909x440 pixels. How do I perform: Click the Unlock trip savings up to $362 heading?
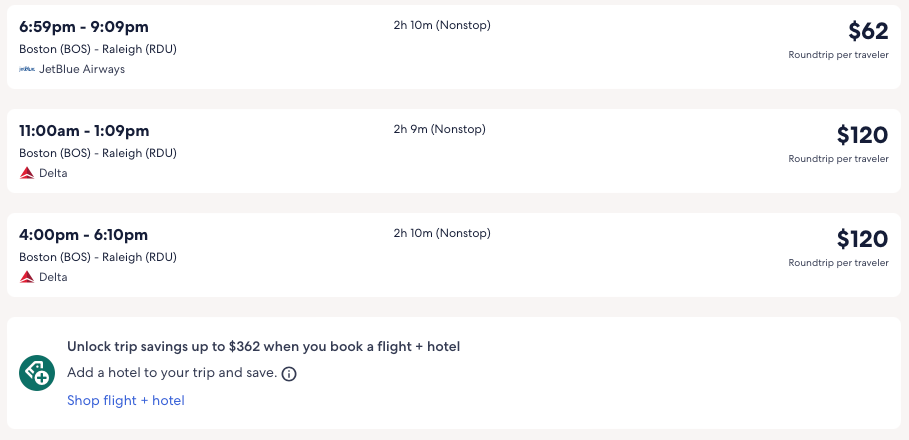tap(263, 347)
